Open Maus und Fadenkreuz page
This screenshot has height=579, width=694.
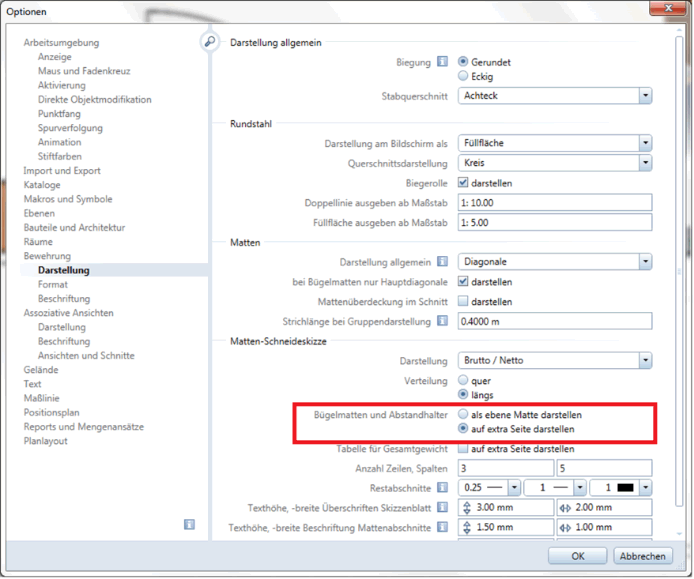pos(84,71)
